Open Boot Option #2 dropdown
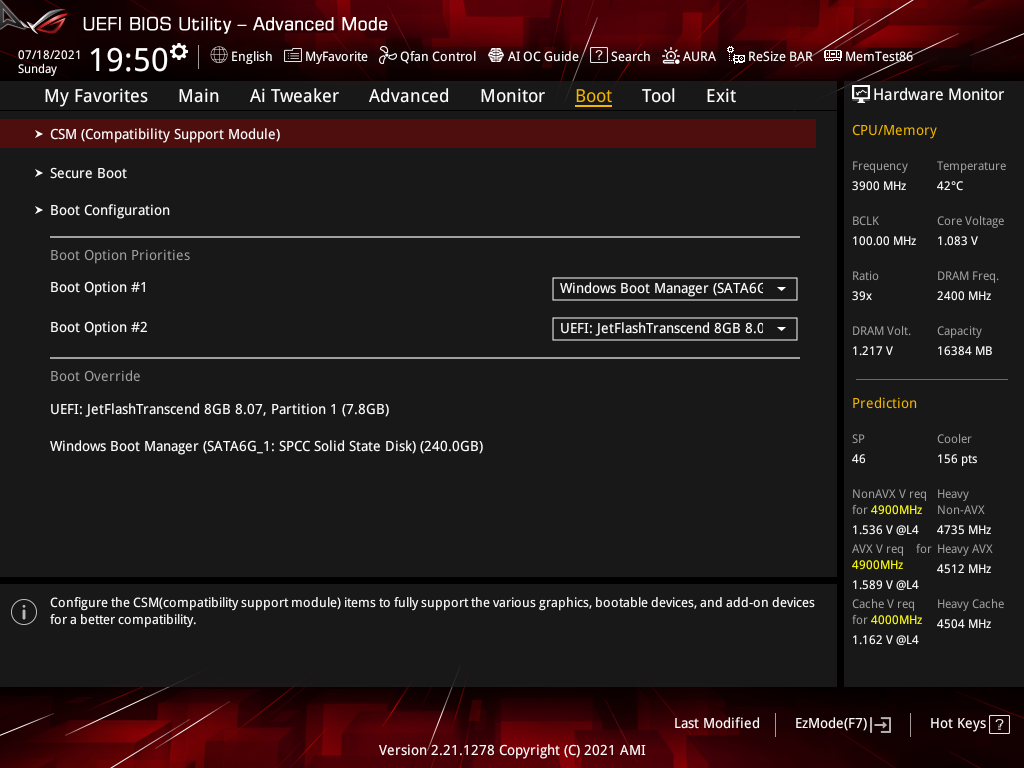 click(x=674, y=328)
